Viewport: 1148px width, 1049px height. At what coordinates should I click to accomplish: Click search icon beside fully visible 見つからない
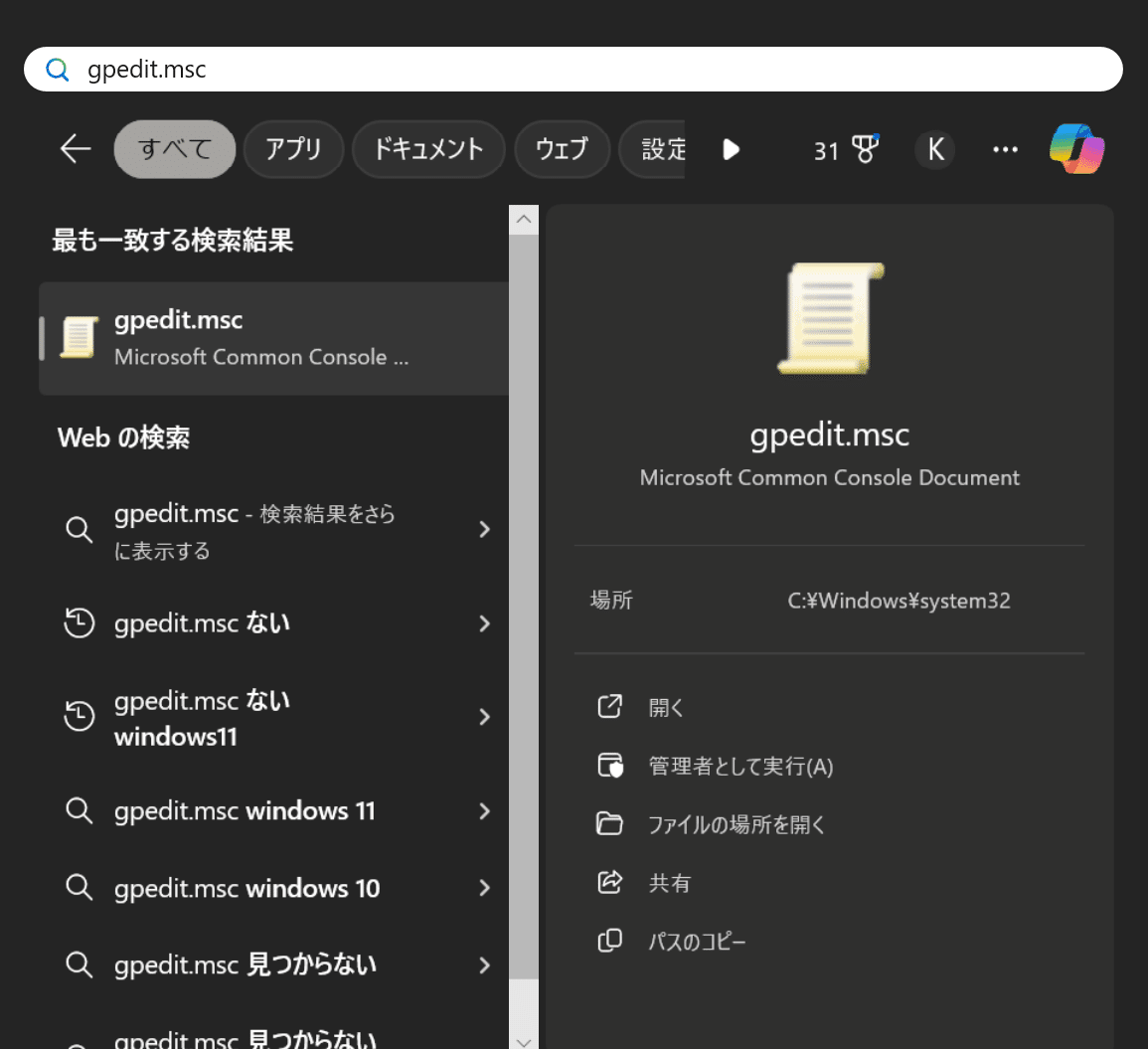80,964
